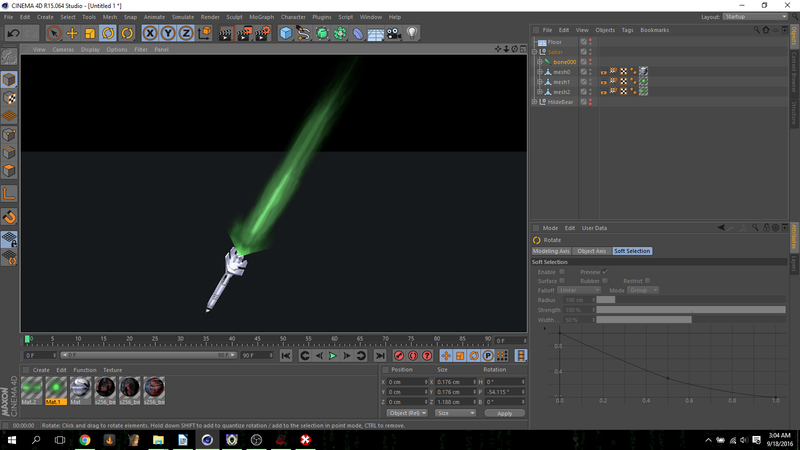The image size is (800, 450).
Task: Click the Undo arrow icon
Action: pyautogui.click(x=13, y=34)
